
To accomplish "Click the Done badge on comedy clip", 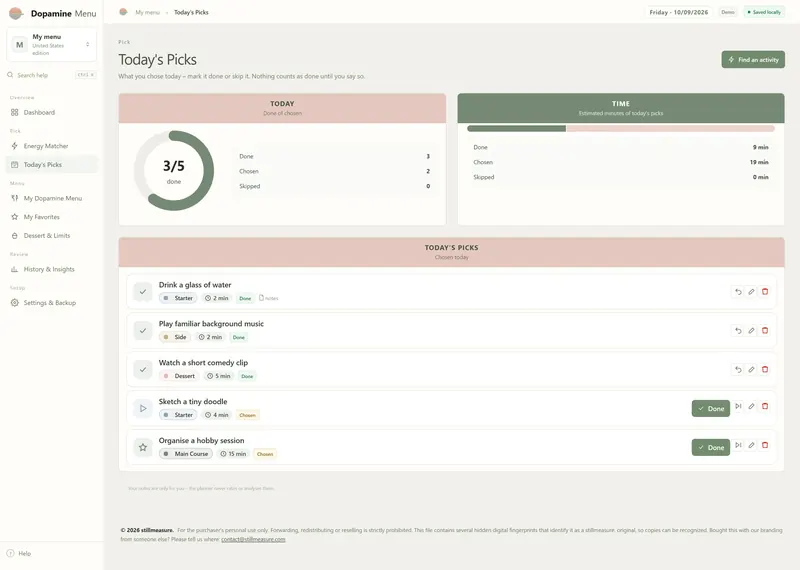I will (247, 376).
